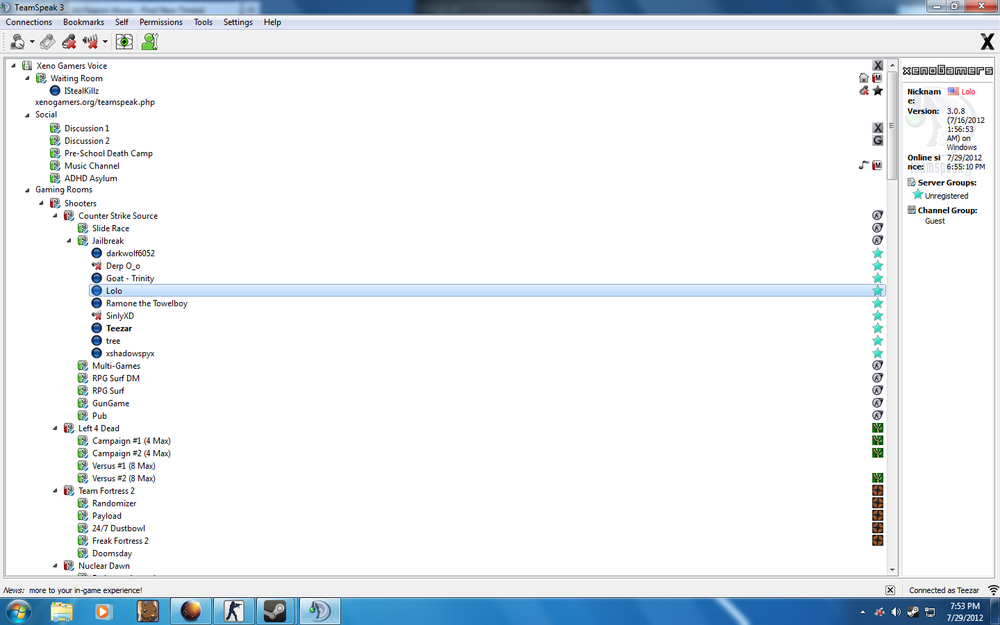
Task: Click the G icon on Discussion 2 row
Action: click(x=878, y=140)
